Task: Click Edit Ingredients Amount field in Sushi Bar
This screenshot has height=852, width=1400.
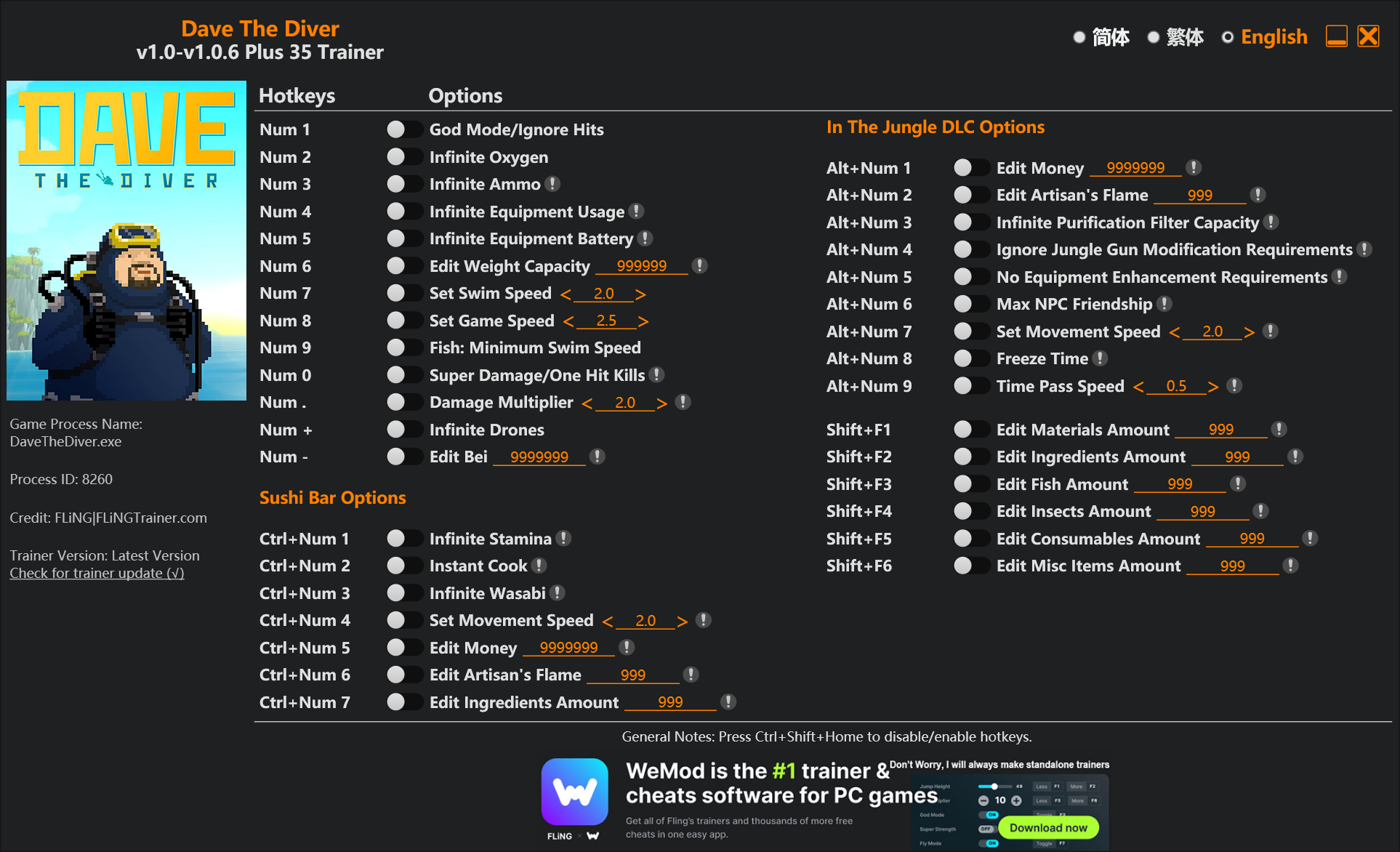Action: point(670,702)
